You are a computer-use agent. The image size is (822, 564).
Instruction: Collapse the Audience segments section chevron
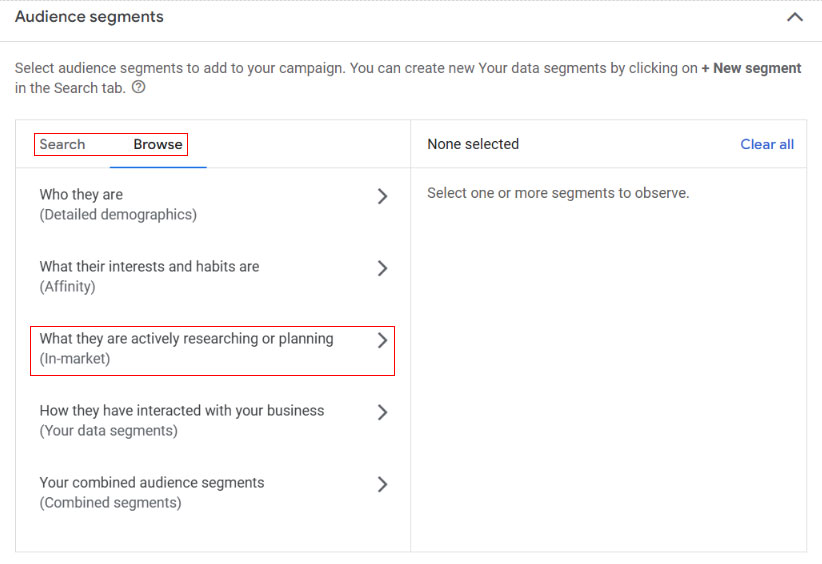(795, 17)
